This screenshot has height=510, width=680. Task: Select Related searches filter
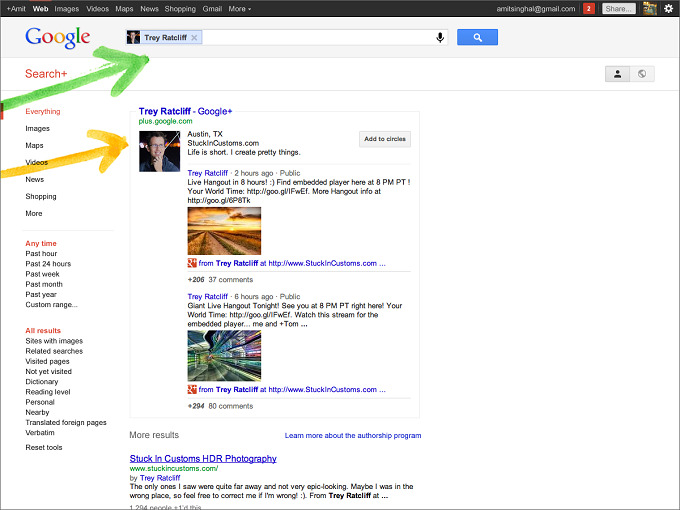point(54,351)
